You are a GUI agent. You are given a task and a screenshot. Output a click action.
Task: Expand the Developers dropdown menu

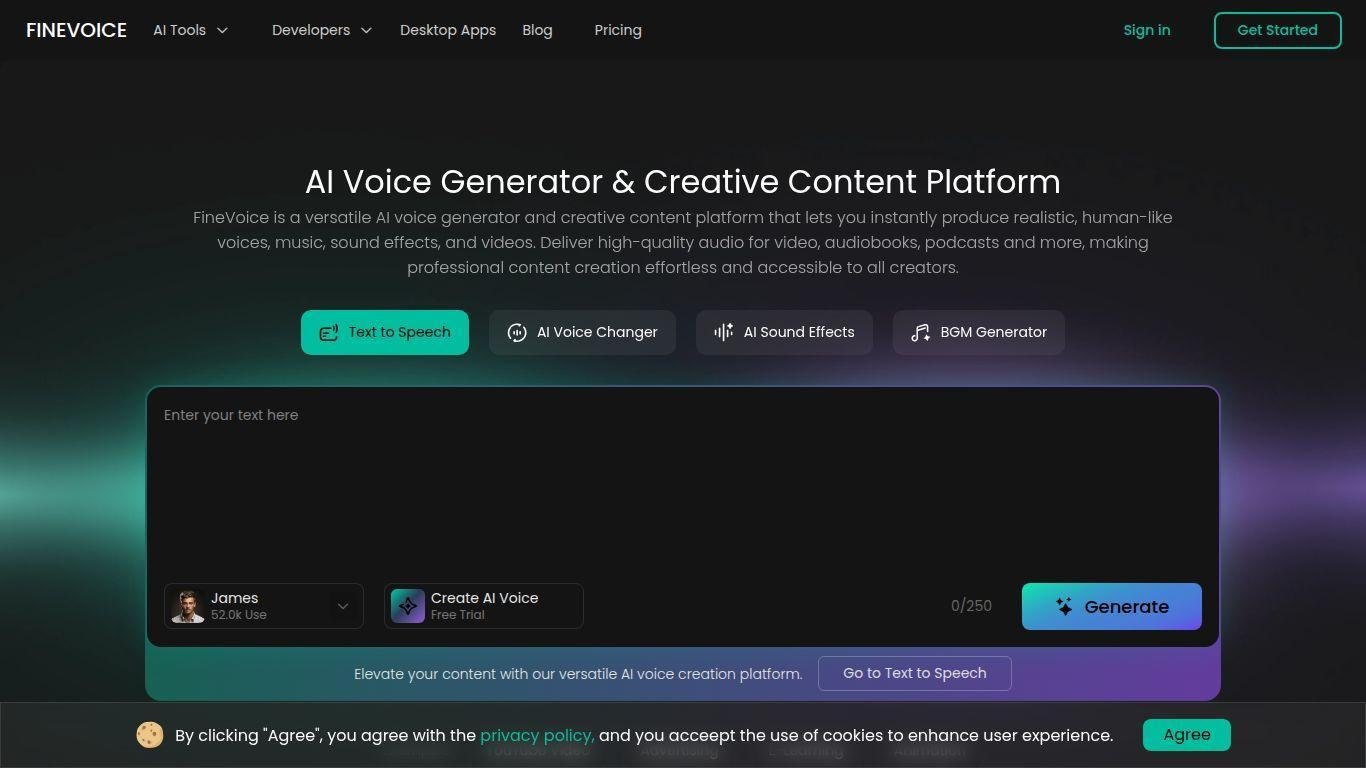(x=322, y=30)
